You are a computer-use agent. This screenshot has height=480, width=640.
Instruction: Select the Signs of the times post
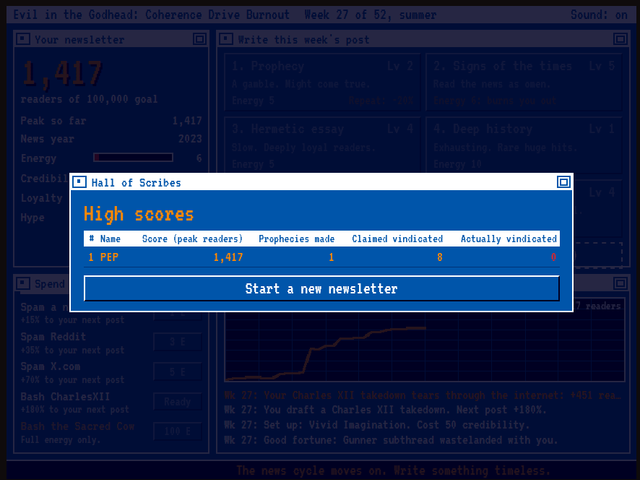524,82
